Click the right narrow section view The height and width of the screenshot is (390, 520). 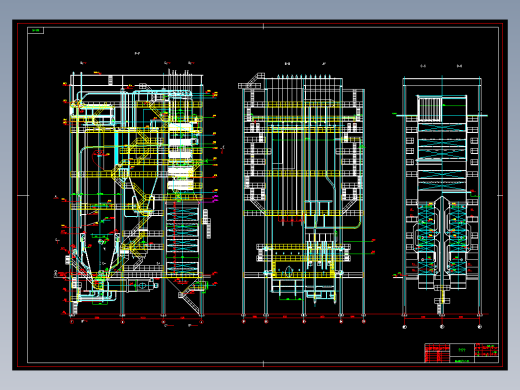[442, 202]
